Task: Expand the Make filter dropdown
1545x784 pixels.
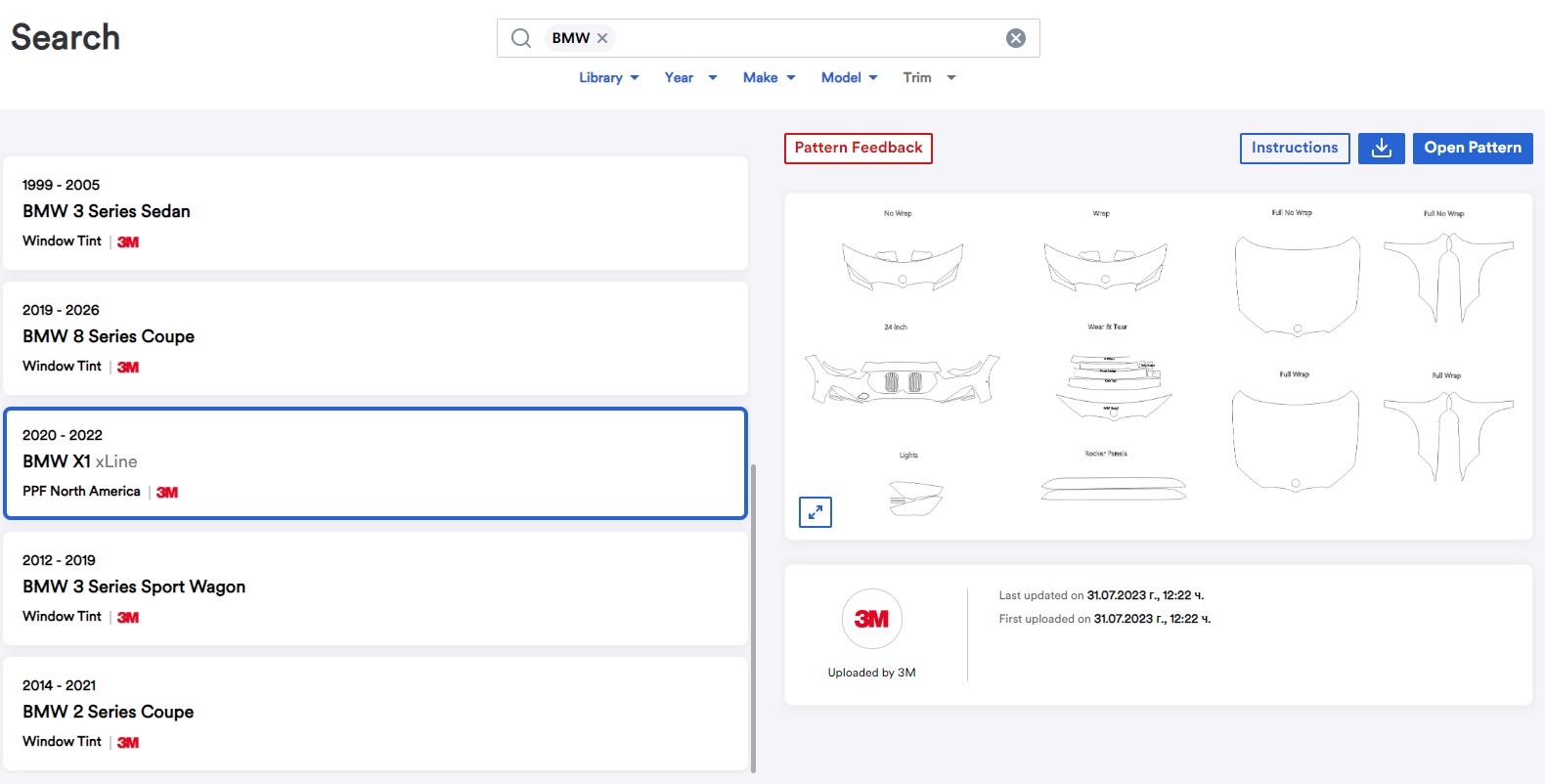Action: pos(769,78)
